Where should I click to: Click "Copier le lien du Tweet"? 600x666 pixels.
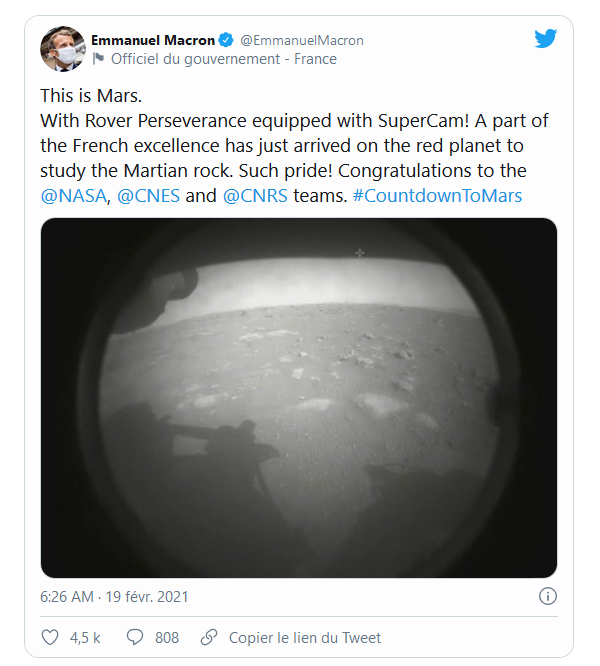[305, 637]
